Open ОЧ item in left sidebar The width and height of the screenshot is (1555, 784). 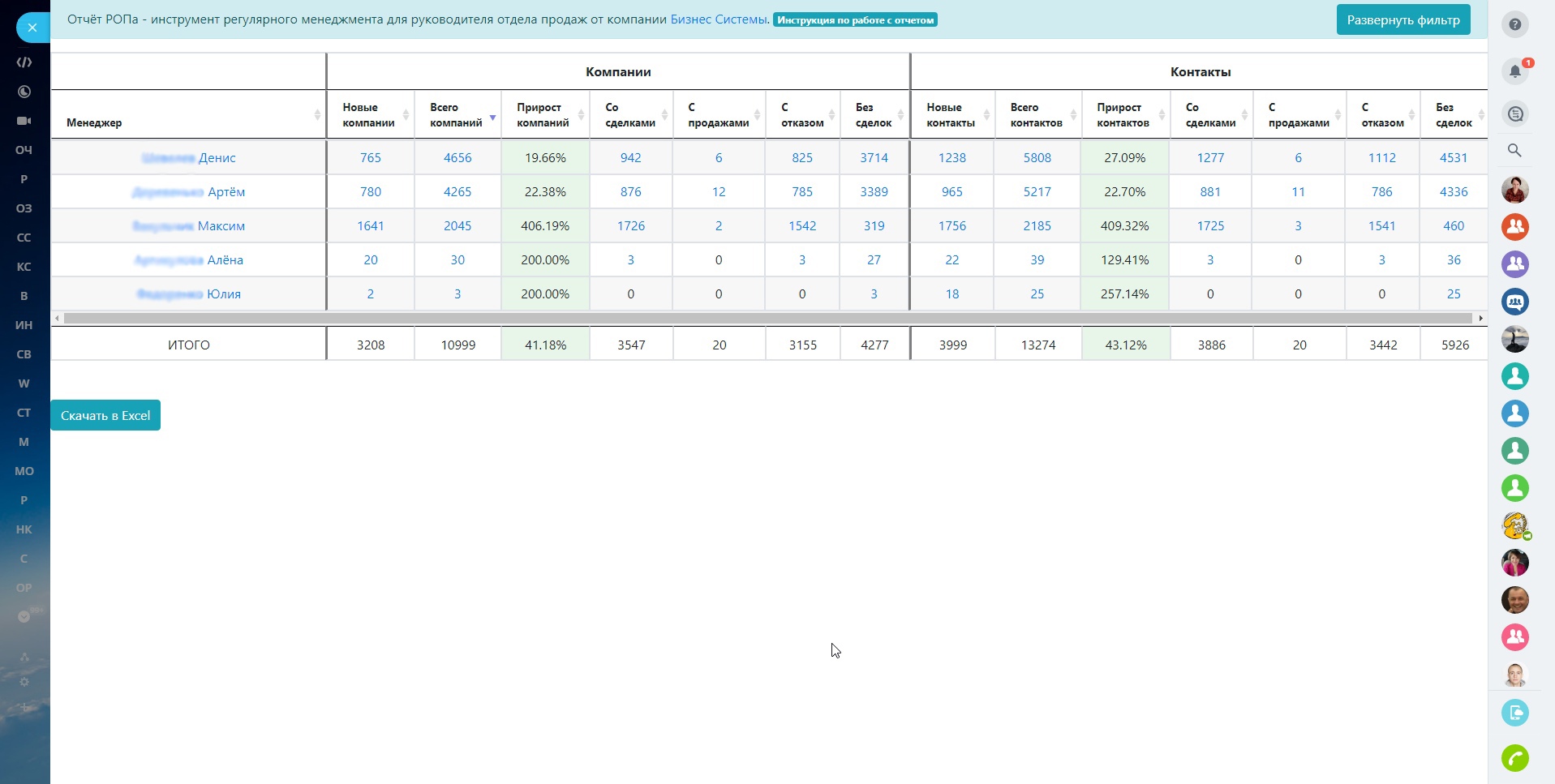pyautogui.click(x=24, y=150)
